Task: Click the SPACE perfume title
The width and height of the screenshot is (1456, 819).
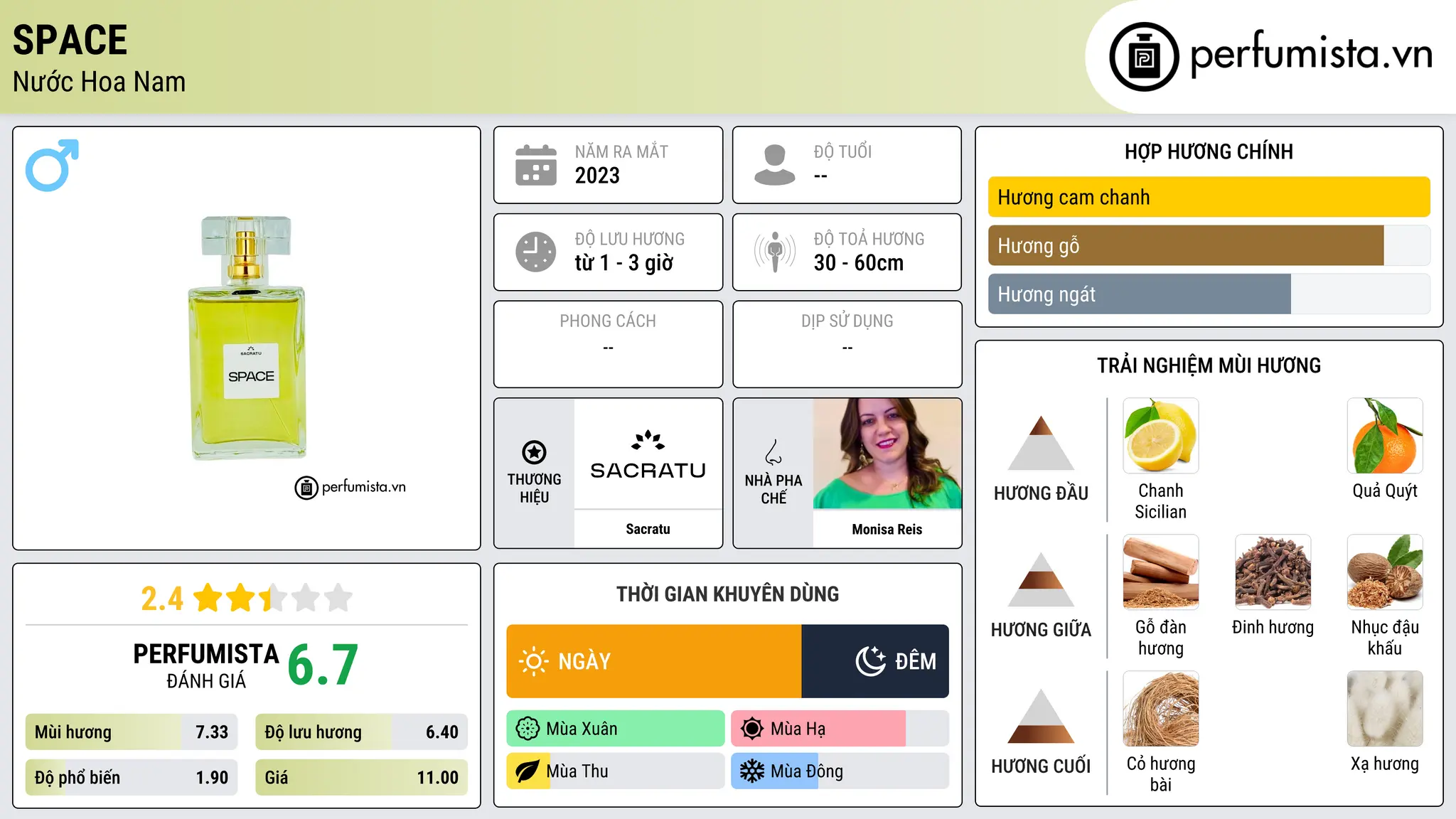Action: (x=70, y=40)
